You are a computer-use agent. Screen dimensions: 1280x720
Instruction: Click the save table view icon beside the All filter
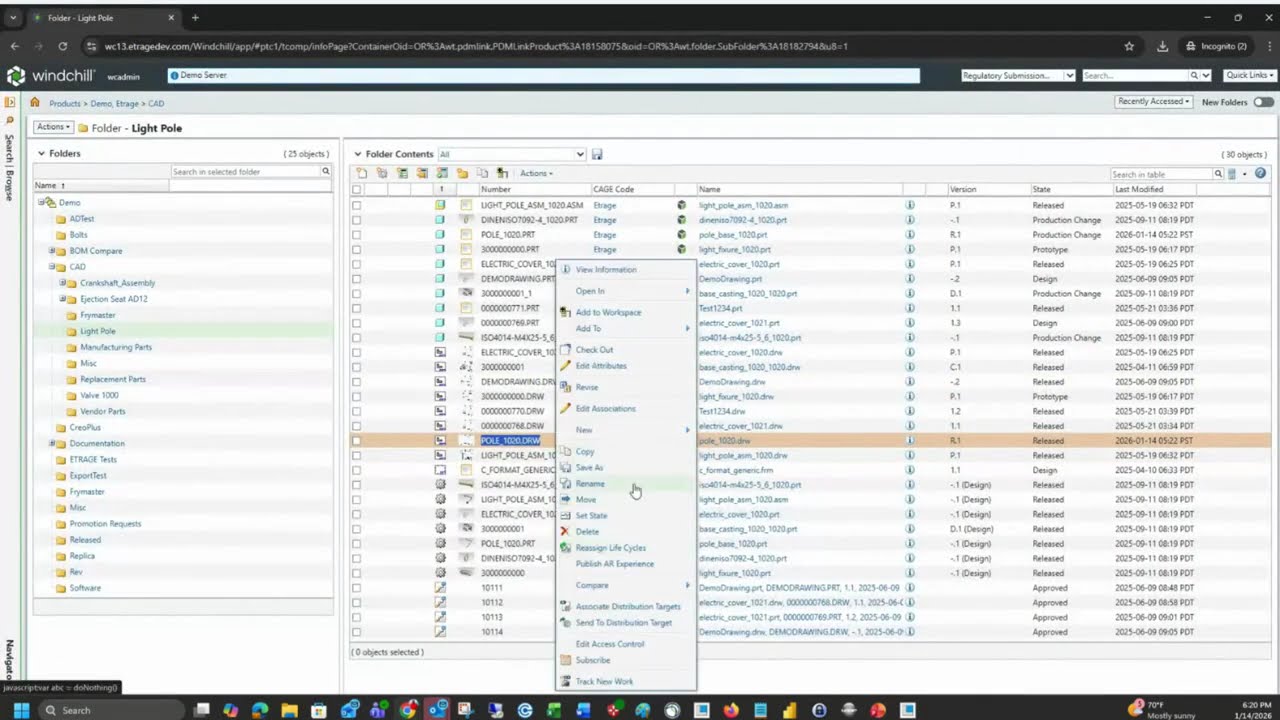point(597,154)
